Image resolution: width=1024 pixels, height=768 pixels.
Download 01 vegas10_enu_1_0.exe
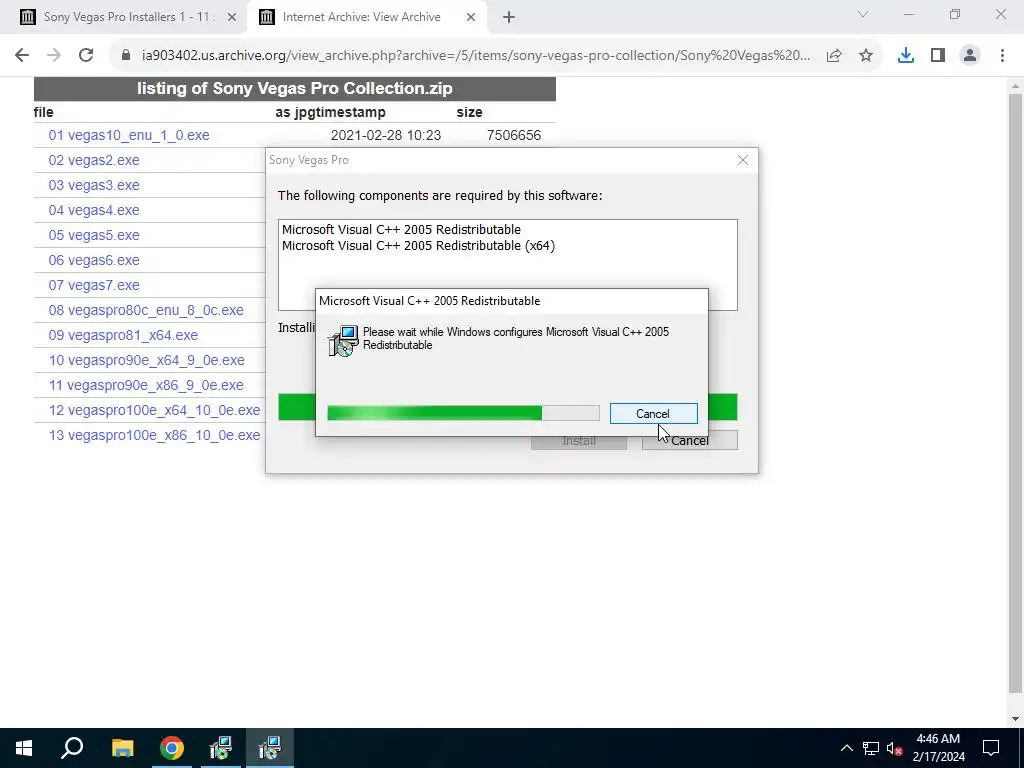tap(129, 135)
